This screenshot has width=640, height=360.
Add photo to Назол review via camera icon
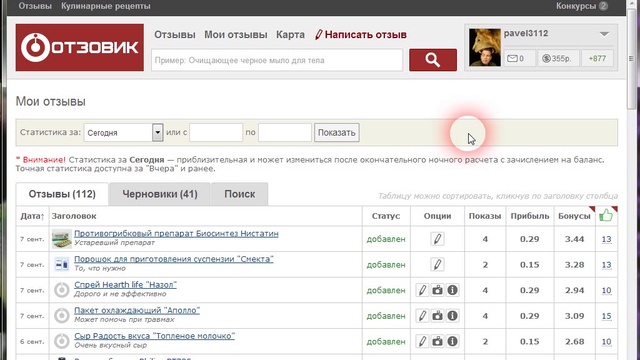(x=437, y=290)
